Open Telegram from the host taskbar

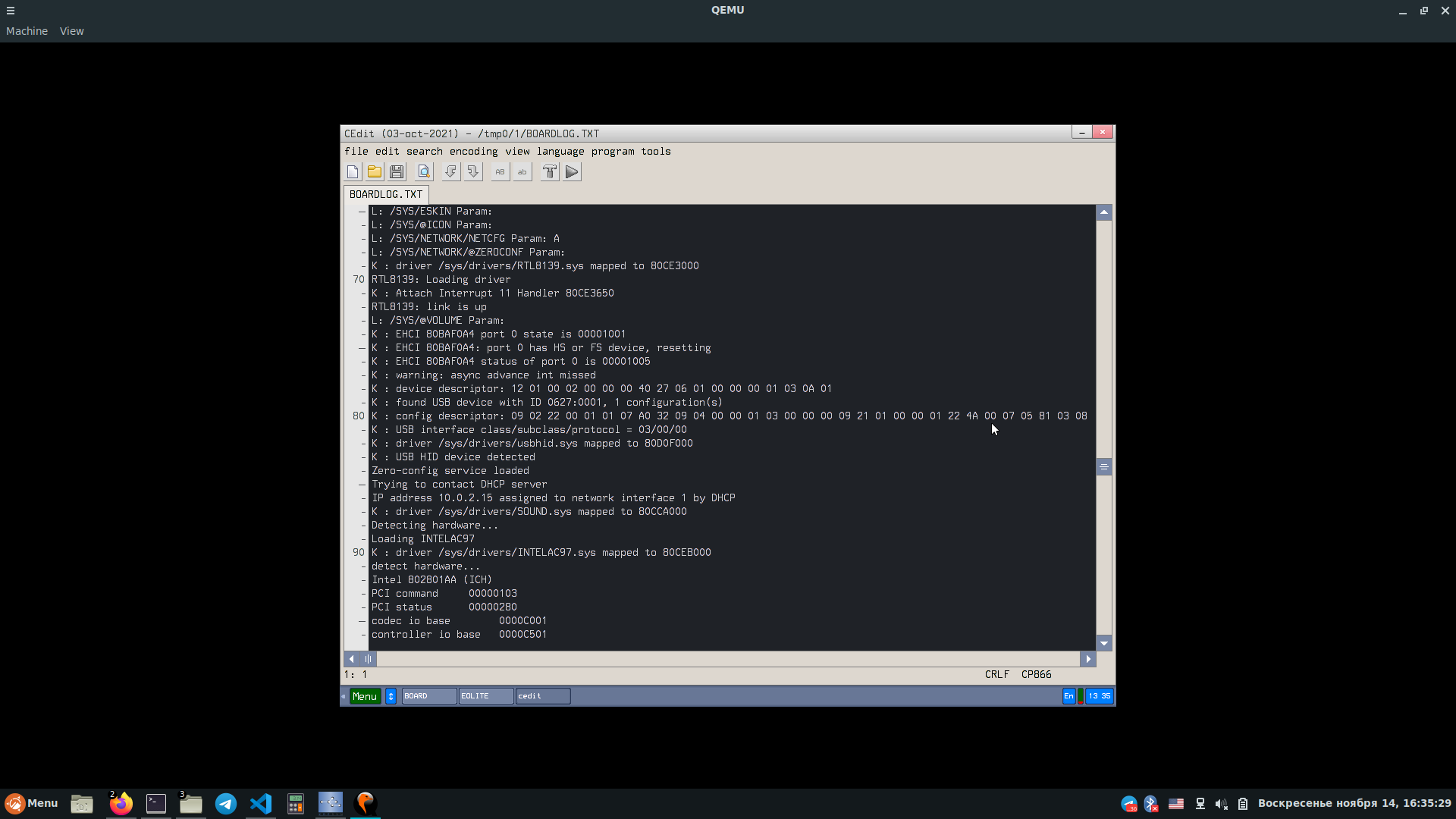coord(225,804)
